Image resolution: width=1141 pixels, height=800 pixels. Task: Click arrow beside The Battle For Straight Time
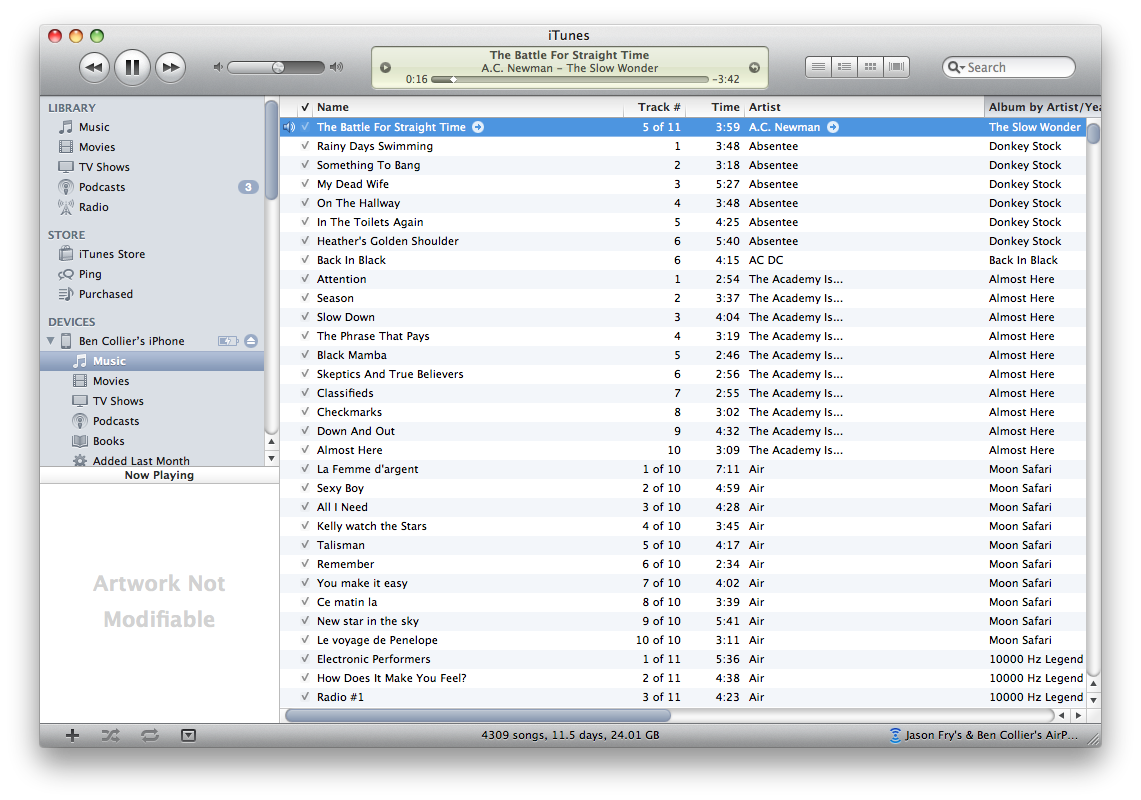[478, 127]
